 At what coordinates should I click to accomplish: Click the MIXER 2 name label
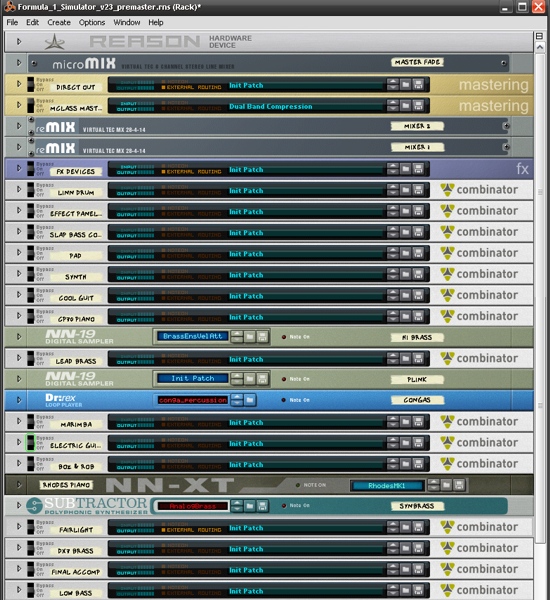coord(417,126)
